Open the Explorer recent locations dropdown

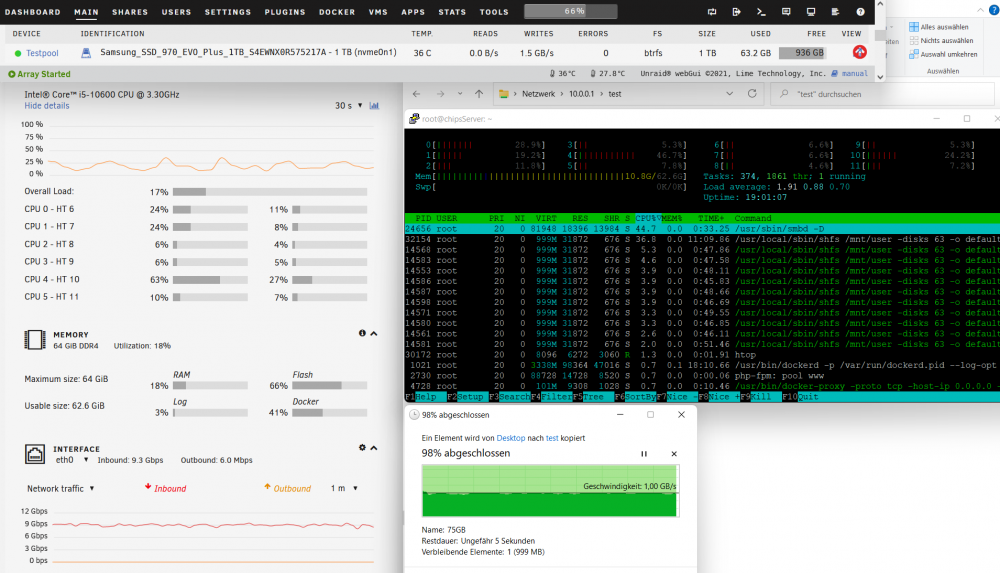(460, 94)
